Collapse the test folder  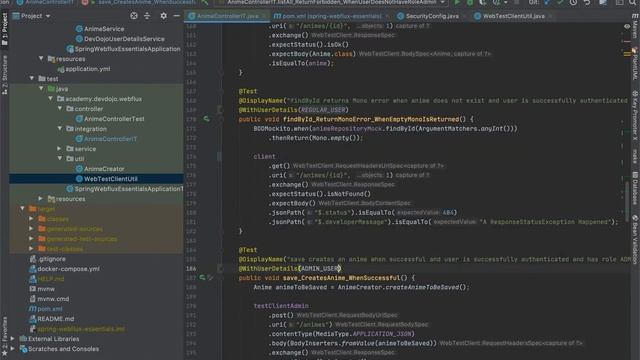(32, 78)
